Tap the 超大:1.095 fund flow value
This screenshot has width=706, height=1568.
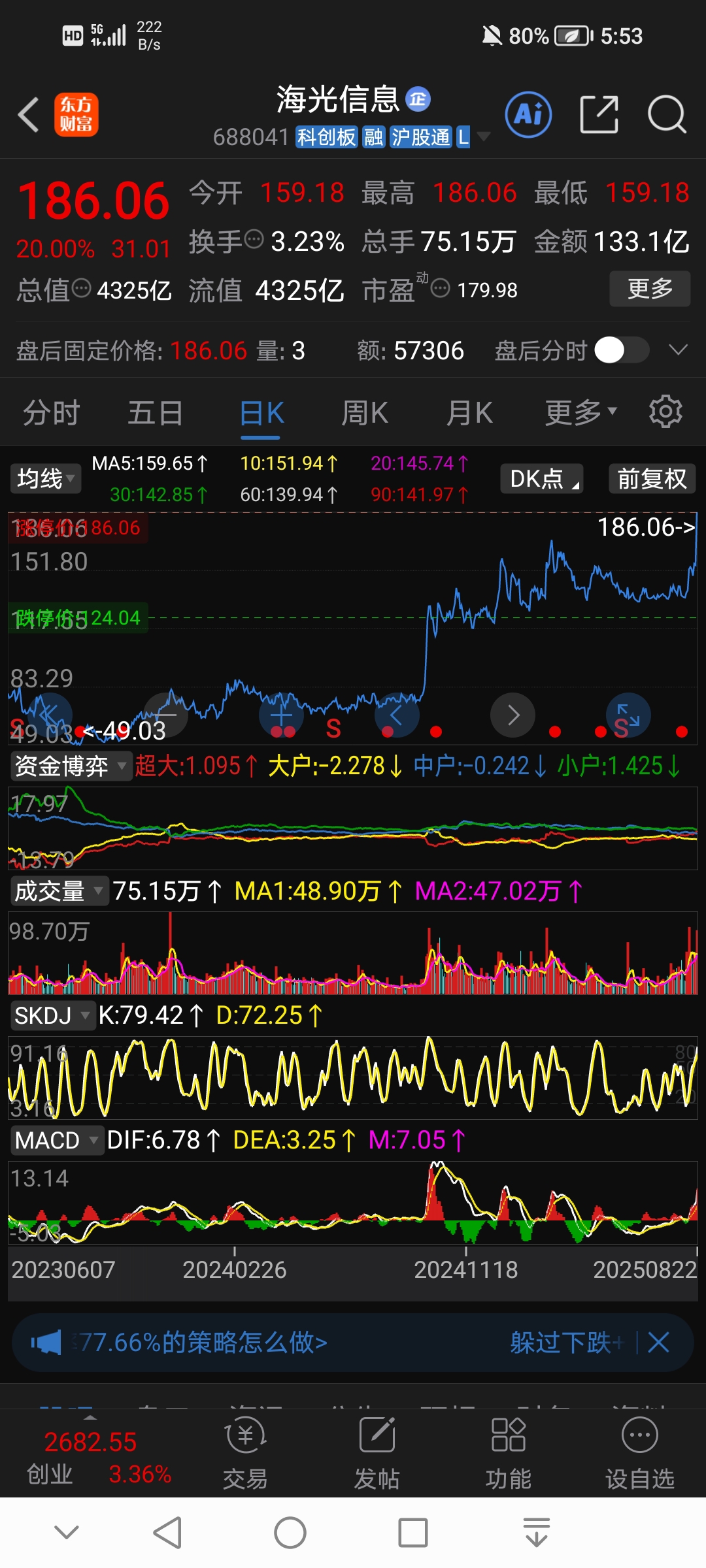point(196,766)
